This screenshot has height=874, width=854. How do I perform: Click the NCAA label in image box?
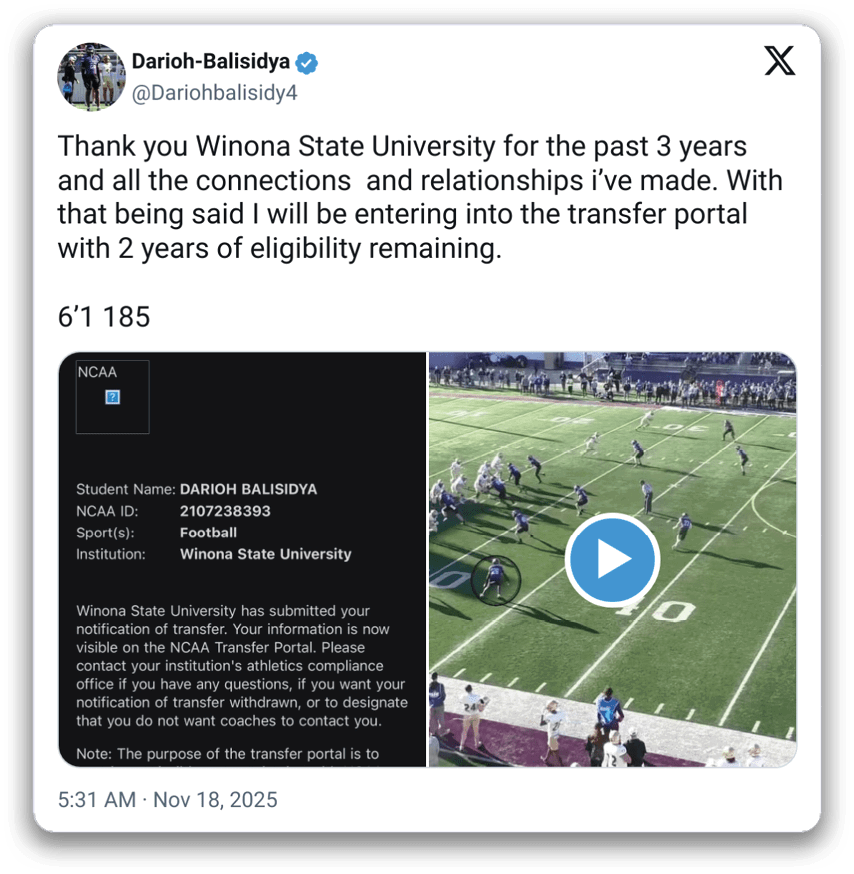click(97, 372)
